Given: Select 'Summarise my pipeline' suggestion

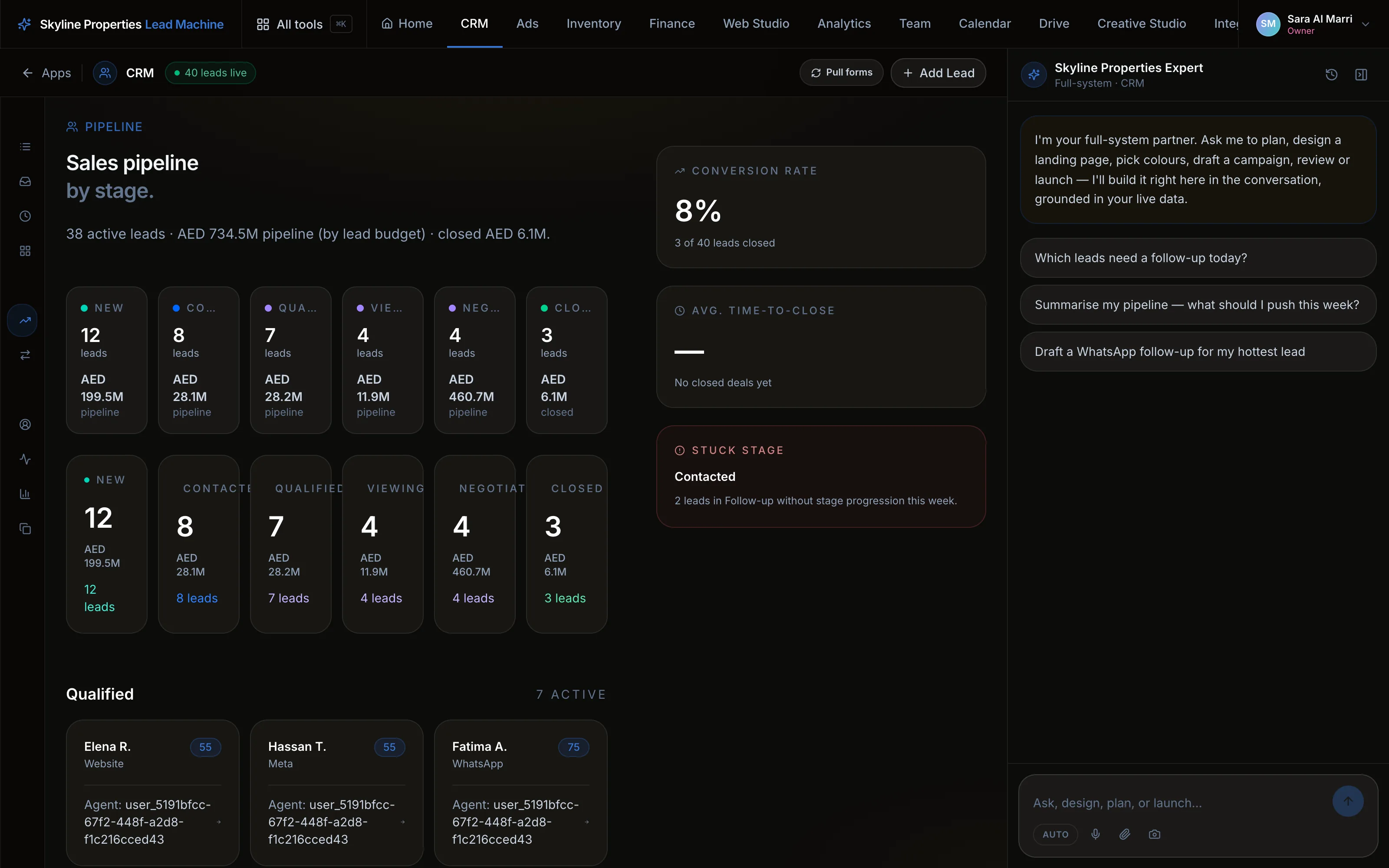Looking at the screenshot, I should (1198, 305).
